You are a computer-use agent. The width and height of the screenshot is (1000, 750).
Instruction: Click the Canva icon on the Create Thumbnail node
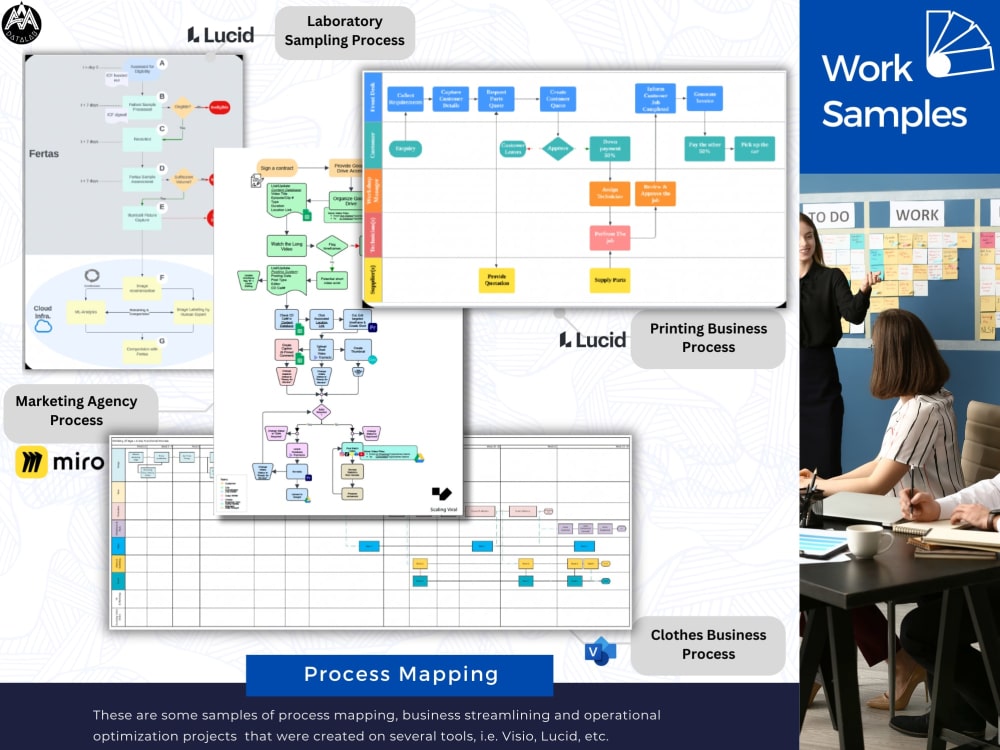point(372,360)
